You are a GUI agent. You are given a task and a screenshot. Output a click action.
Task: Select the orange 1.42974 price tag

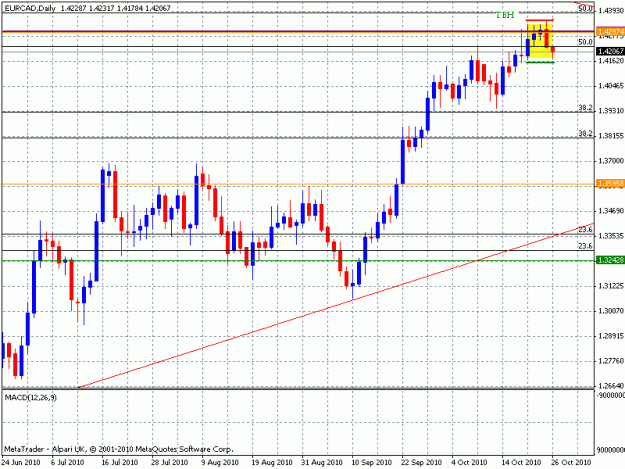[x=611, y=31]
